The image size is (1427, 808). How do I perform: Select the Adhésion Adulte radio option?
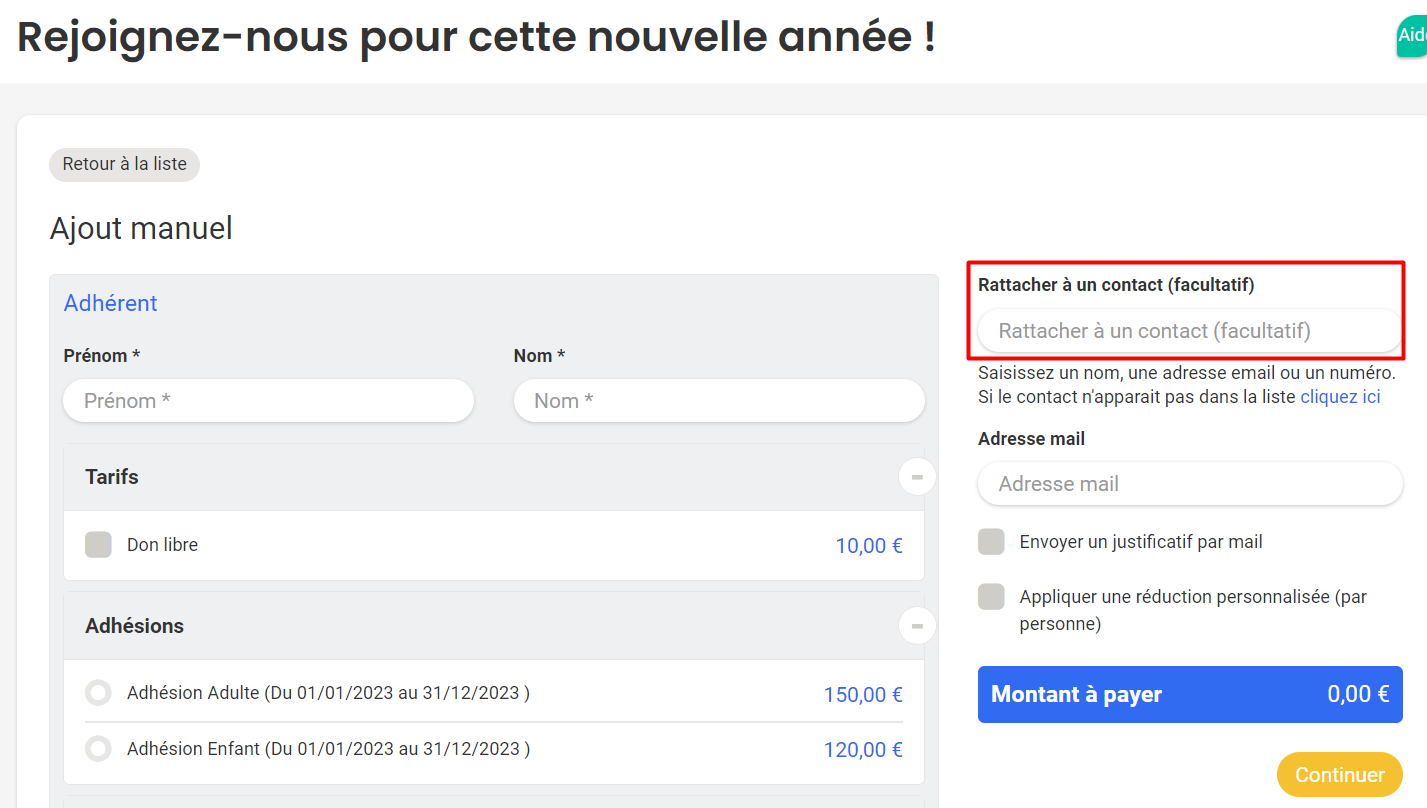click(98, 692)
